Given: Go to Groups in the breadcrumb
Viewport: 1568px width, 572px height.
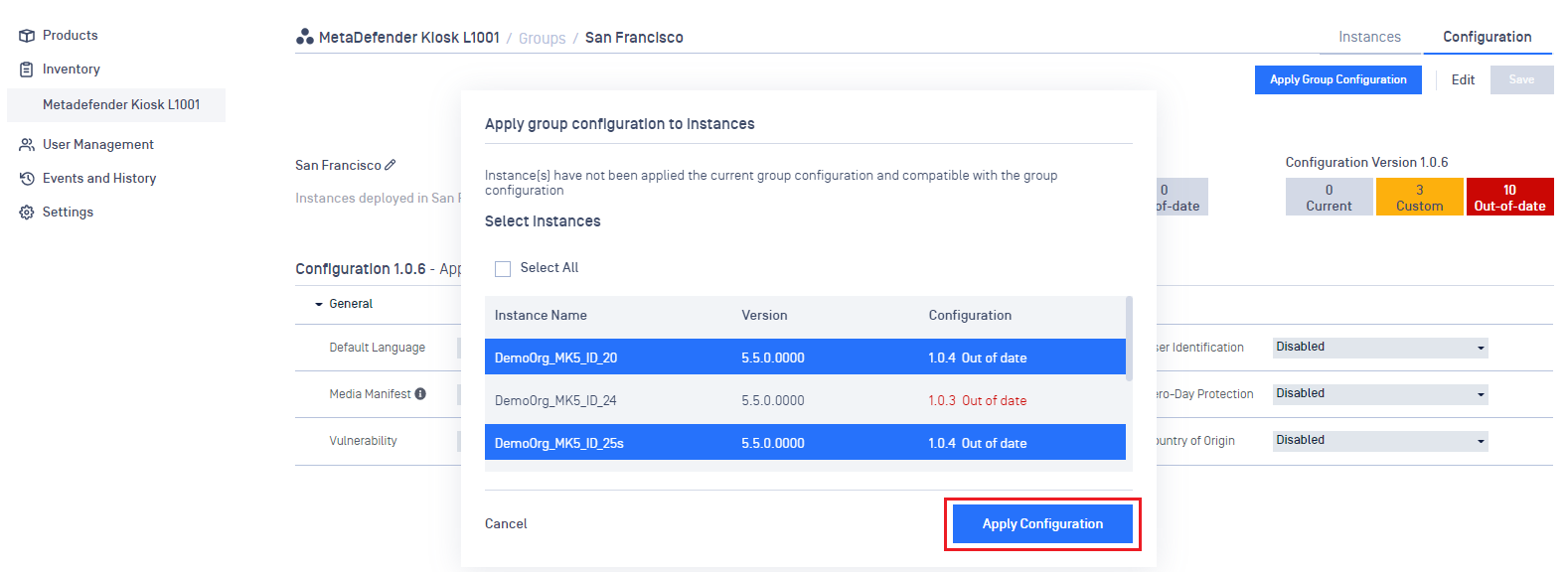Looking at the screenshot, I should point(542,39).
